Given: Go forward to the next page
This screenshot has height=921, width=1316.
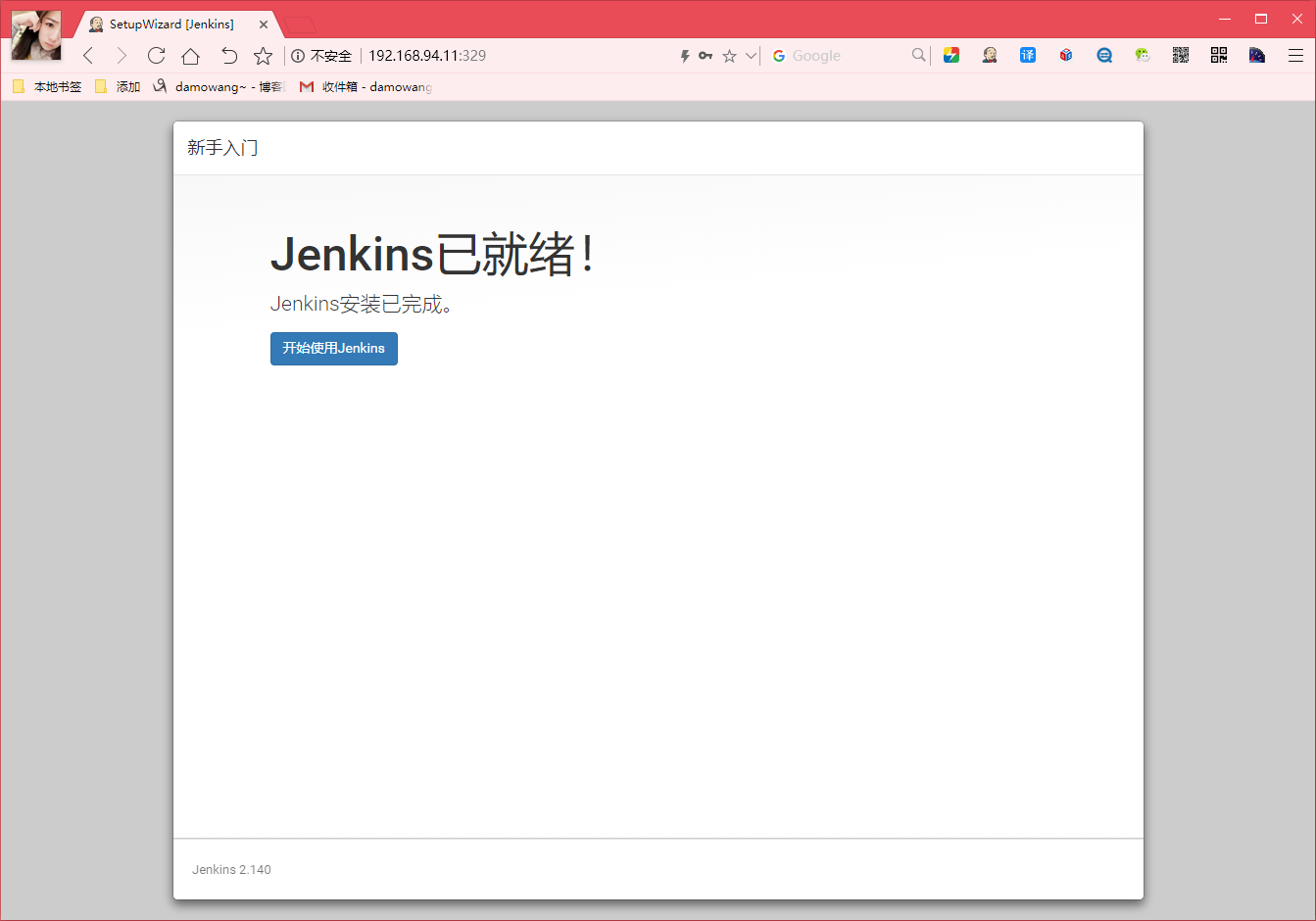Looking at the screenshot, I should tap(122, 56).
